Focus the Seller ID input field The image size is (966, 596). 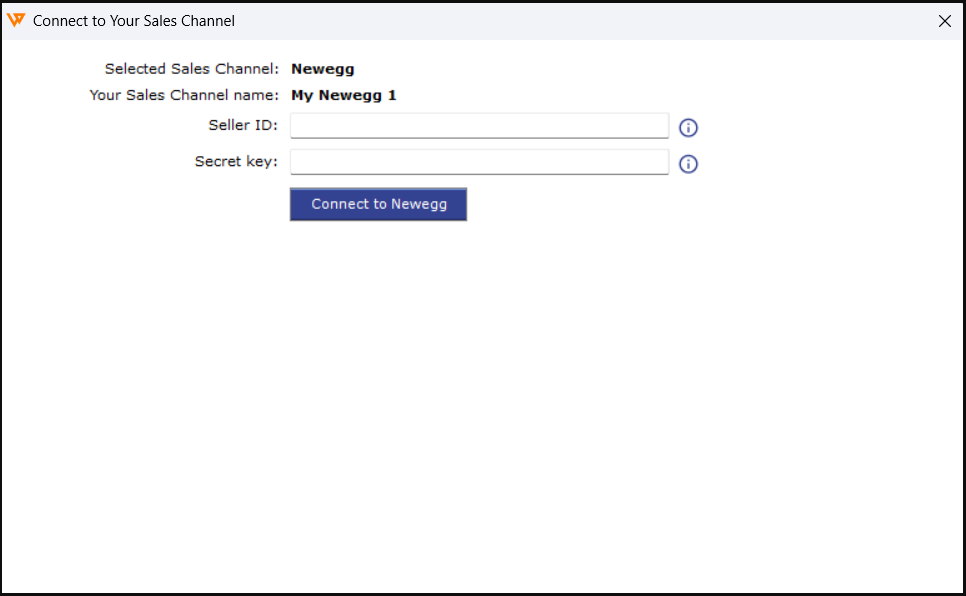point(479,126)
